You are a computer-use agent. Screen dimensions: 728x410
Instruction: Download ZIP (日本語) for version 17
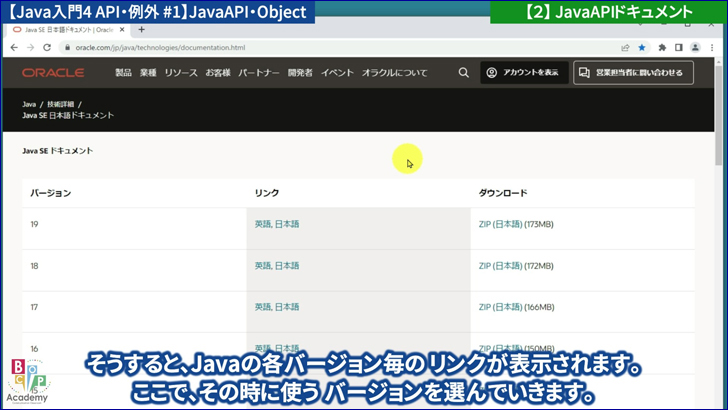tap(500, 306)
